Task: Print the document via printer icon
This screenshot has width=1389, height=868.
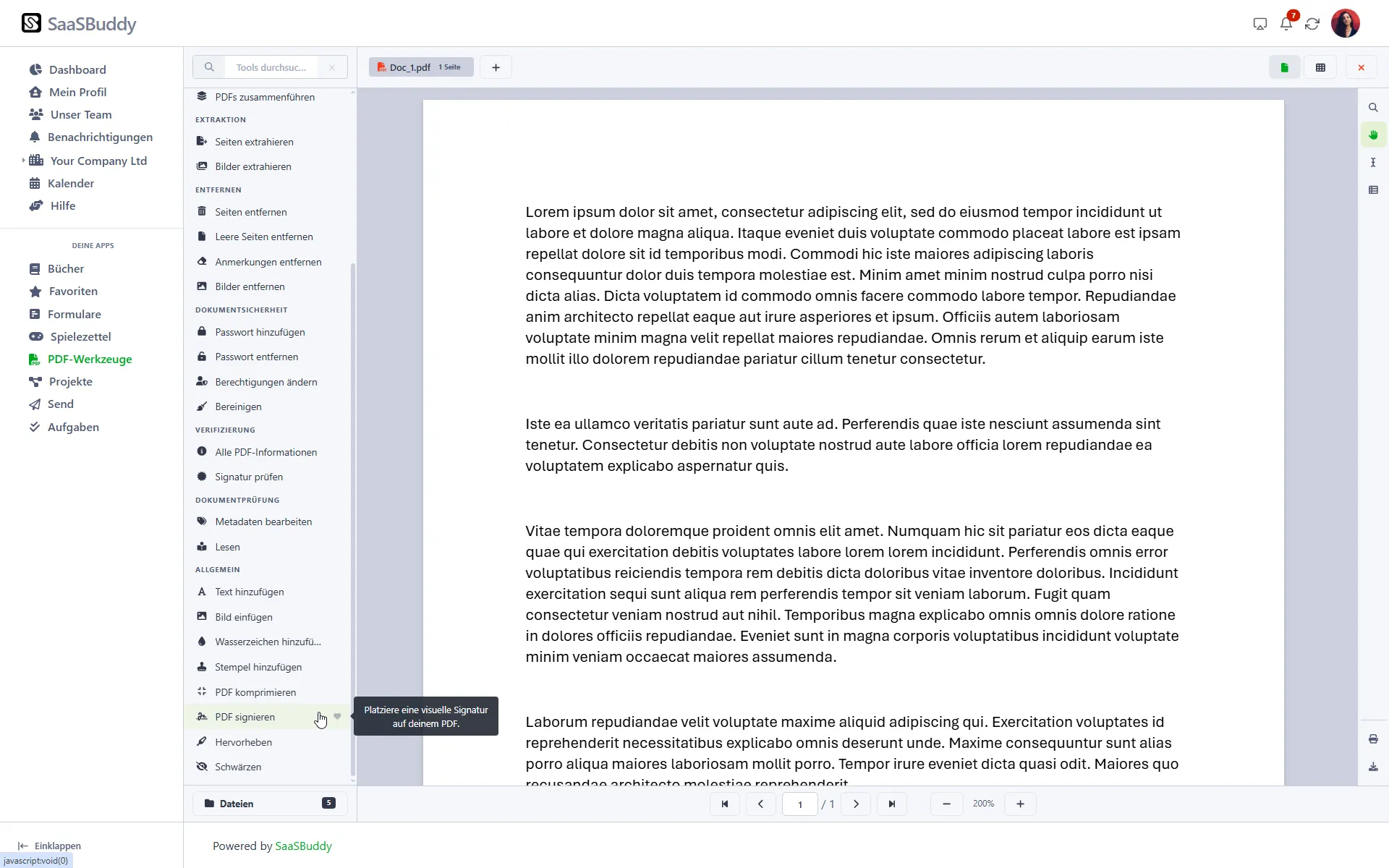Action: pos(1373,739)
